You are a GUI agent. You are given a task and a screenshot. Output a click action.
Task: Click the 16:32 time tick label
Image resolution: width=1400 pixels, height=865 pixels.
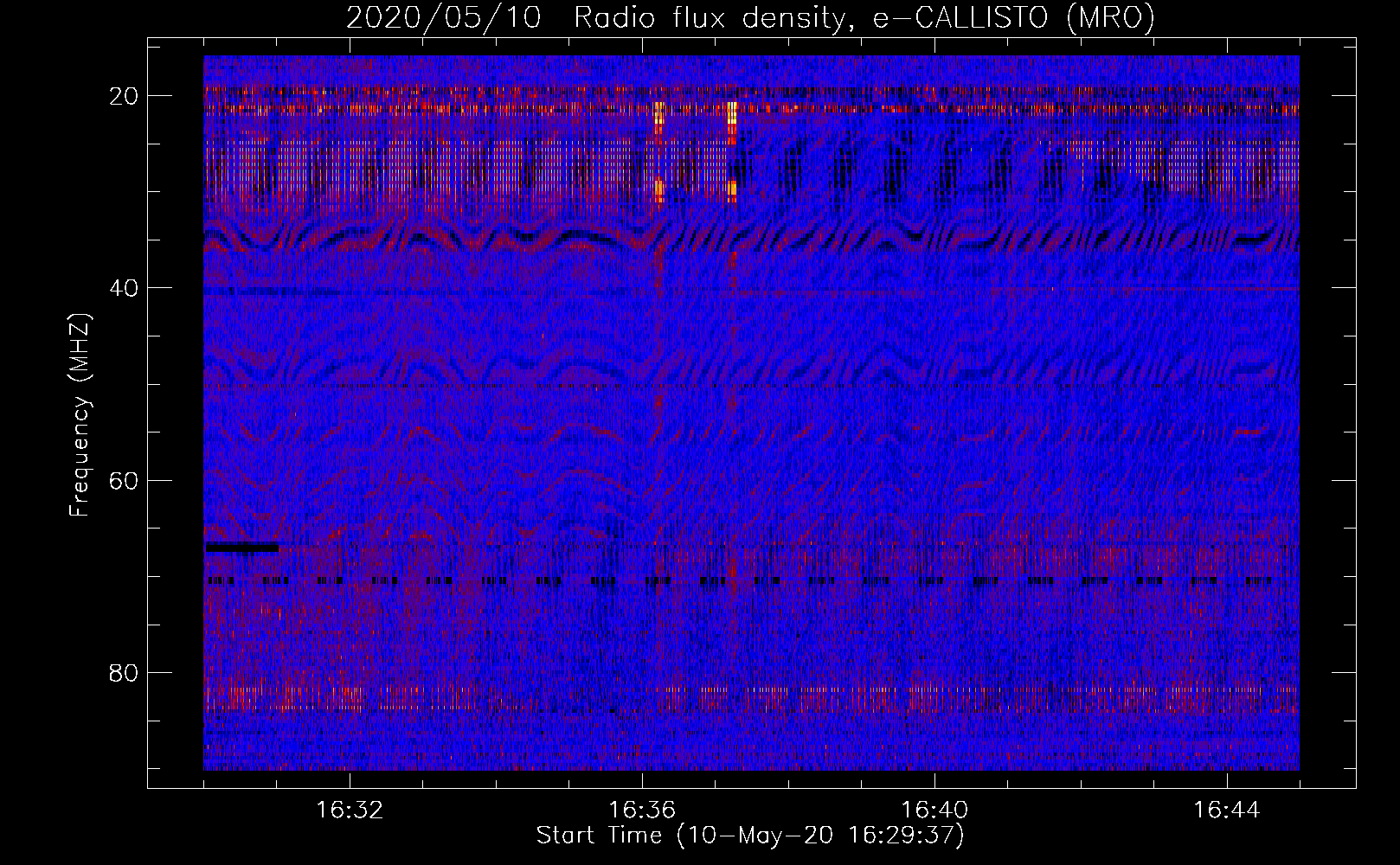[350, 811]
